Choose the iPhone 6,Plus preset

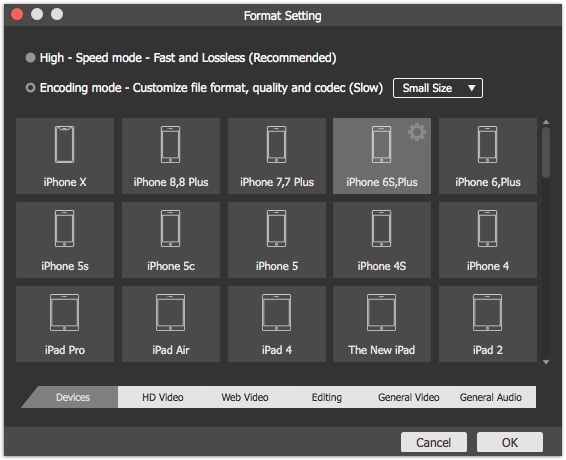point(488,156)
